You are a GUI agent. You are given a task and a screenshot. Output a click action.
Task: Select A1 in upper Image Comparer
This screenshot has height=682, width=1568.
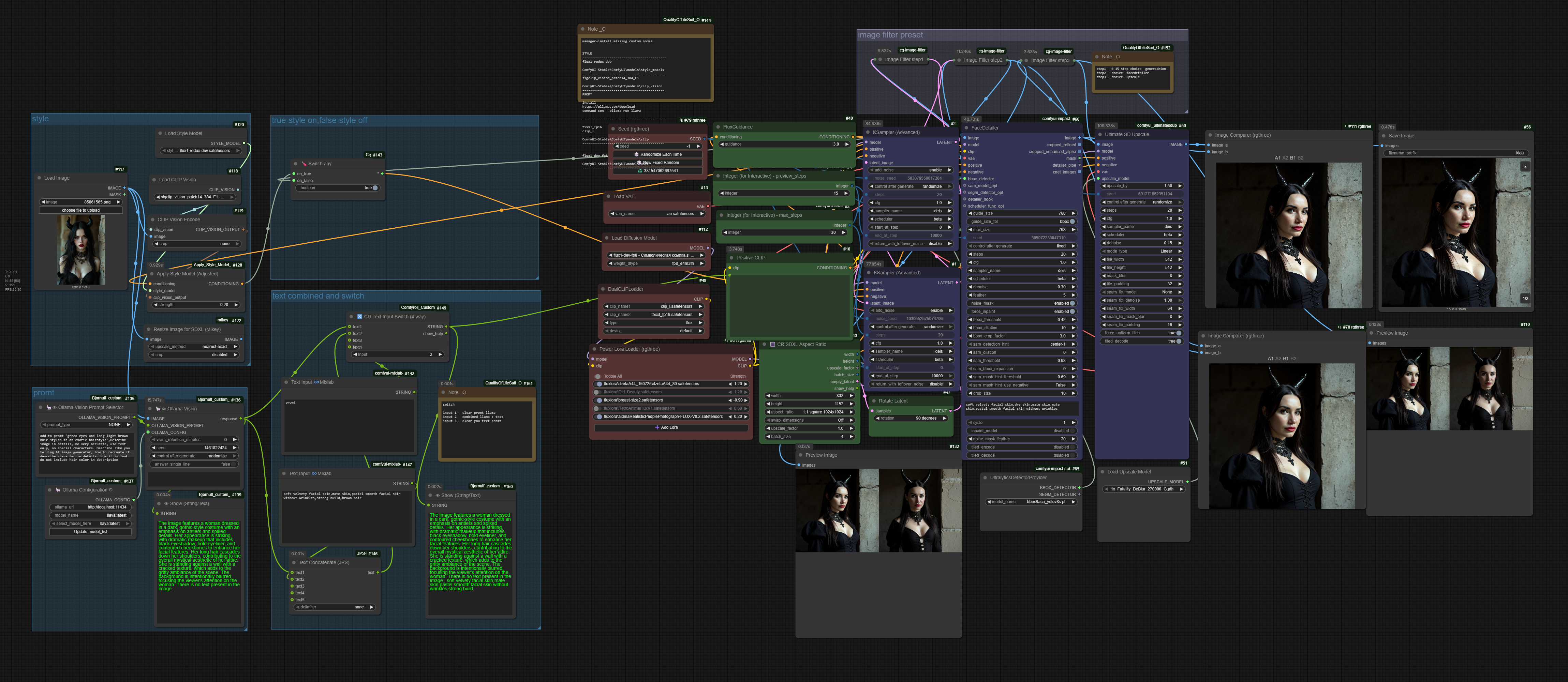tap(1278, 158)
